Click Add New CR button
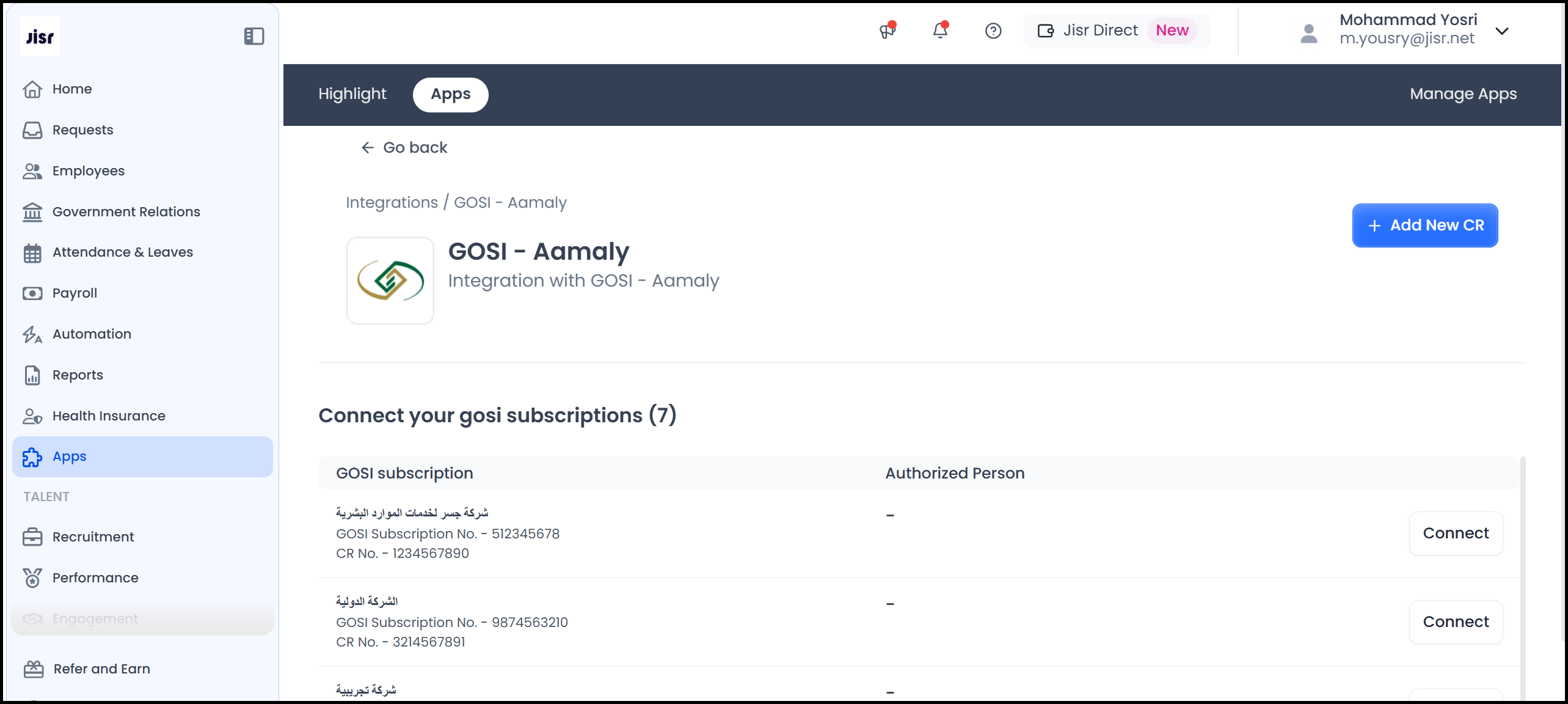The height and width of the screenshot is (704, 1568). [1424, 226]
